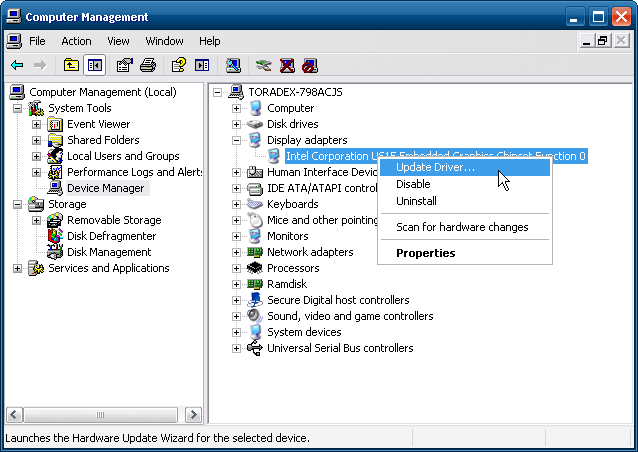This screenshot has width=638, height=452.
Task: Click the Local Users and Groups icon
Action: (55, 156)
